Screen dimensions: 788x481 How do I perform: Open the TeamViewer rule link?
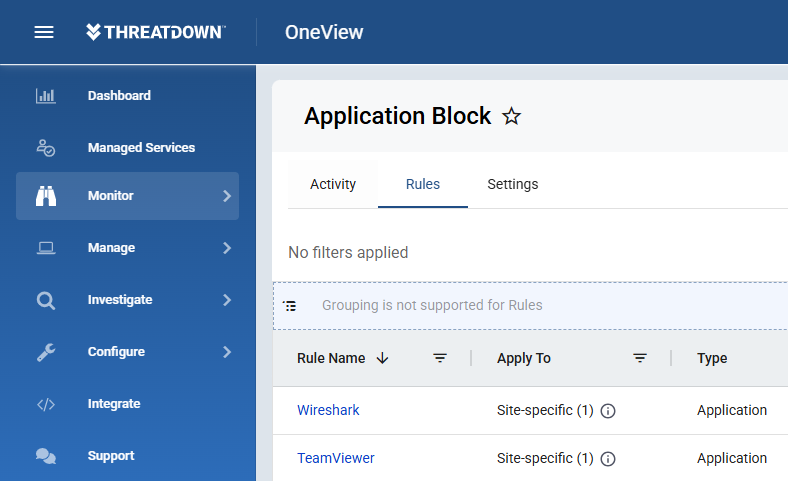click(336, 458)
